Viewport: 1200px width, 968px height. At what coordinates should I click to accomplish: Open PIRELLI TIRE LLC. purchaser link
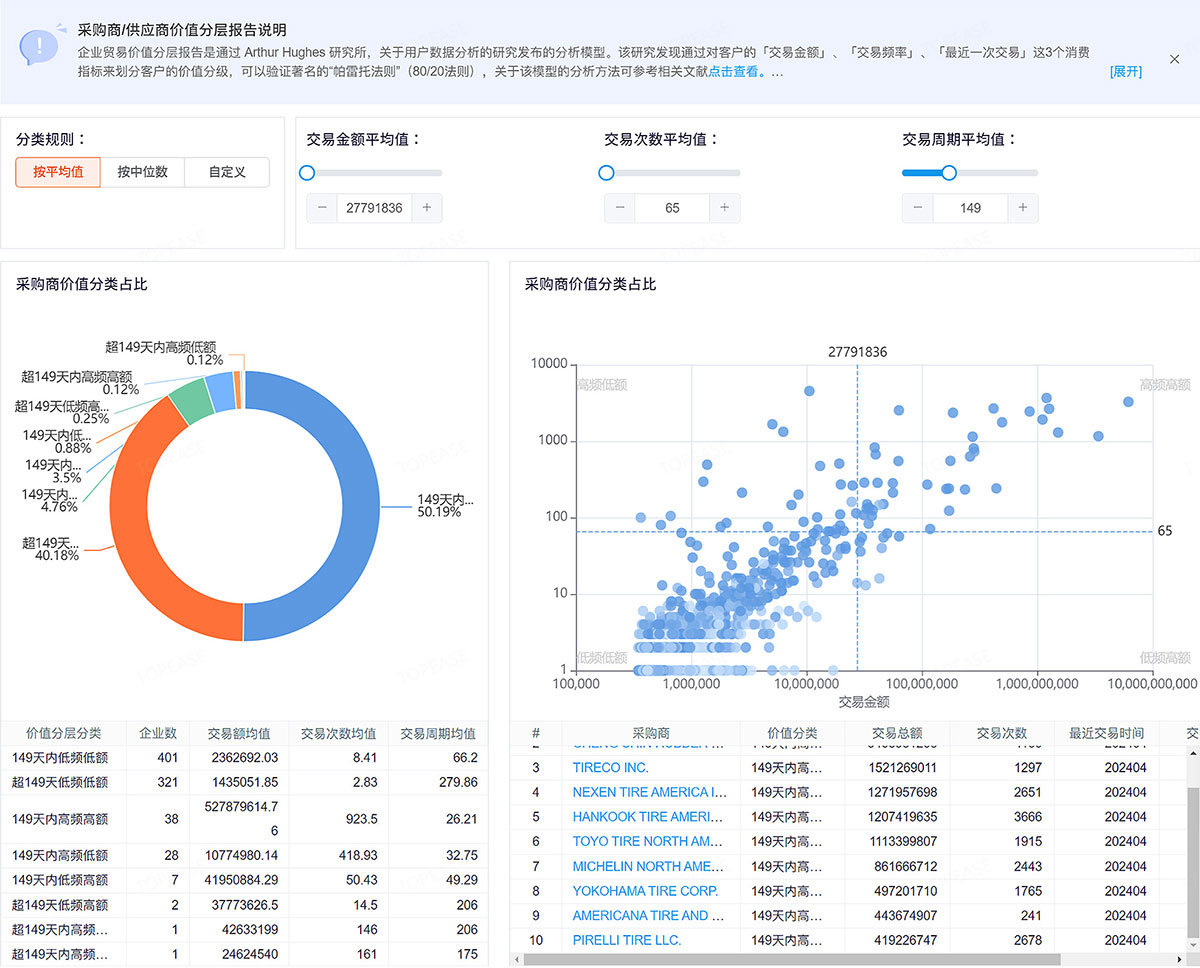point(626,940)
